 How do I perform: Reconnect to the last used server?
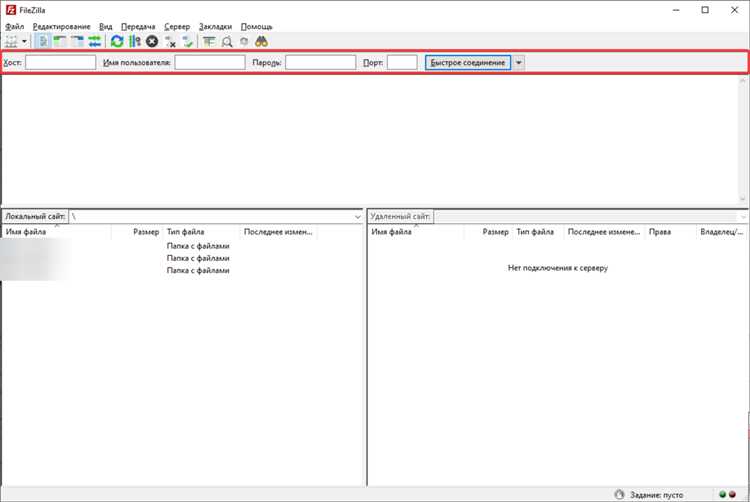click(x=188, y=42)
